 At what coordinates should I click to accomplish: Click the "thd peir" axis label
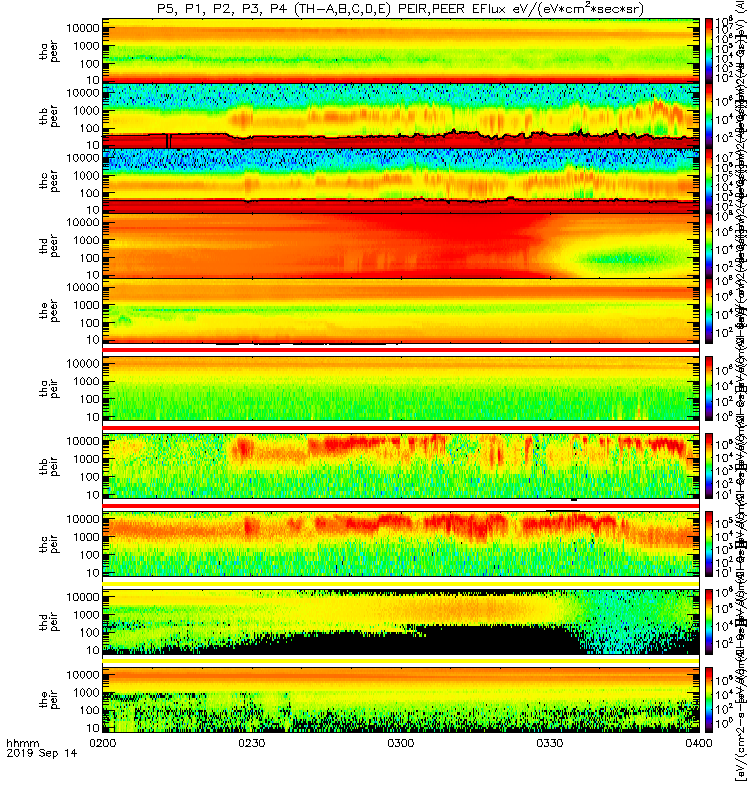tap(49, 622)
